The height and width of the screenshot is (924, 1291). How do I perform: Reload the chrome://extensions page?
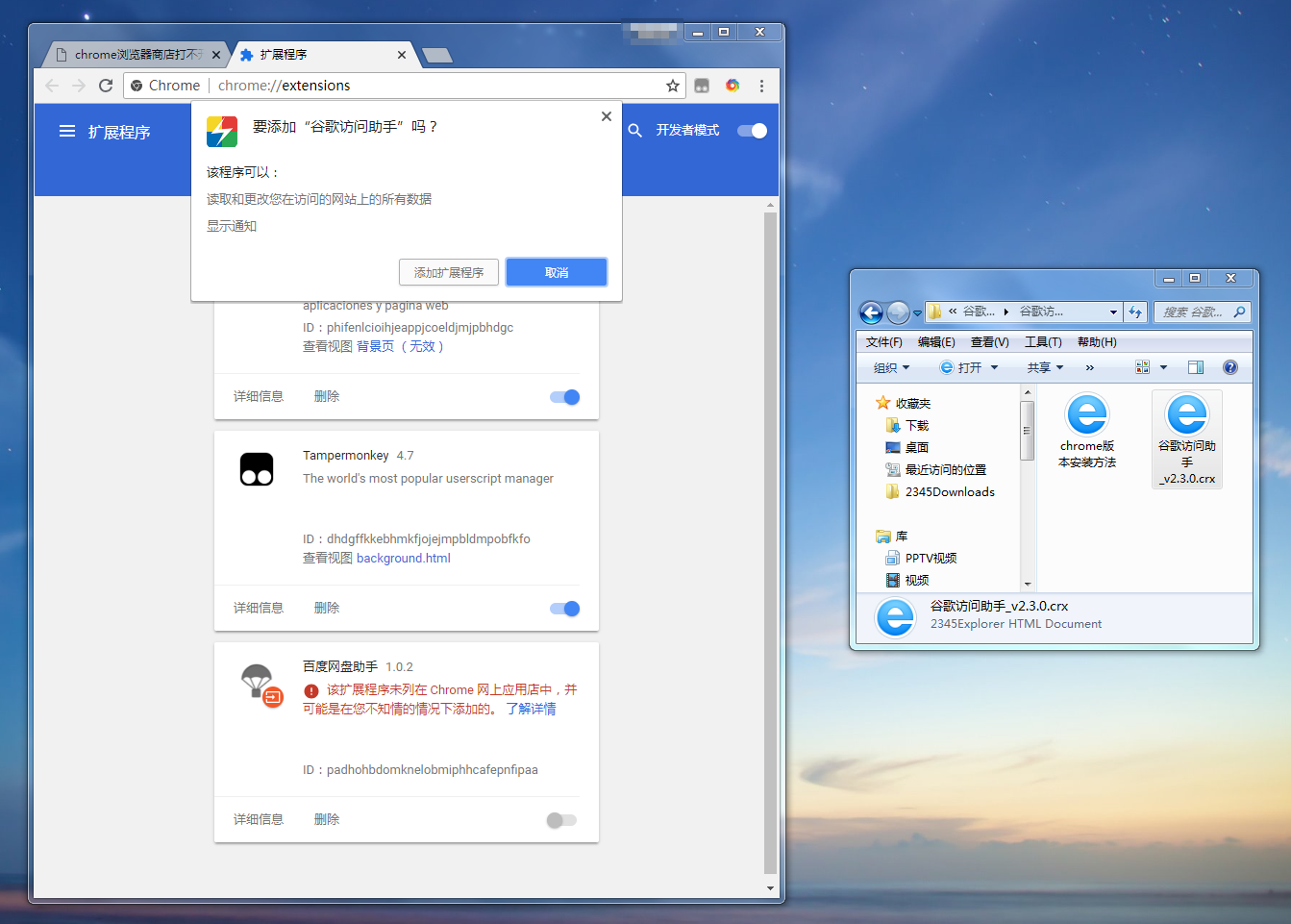coord(106,86)
